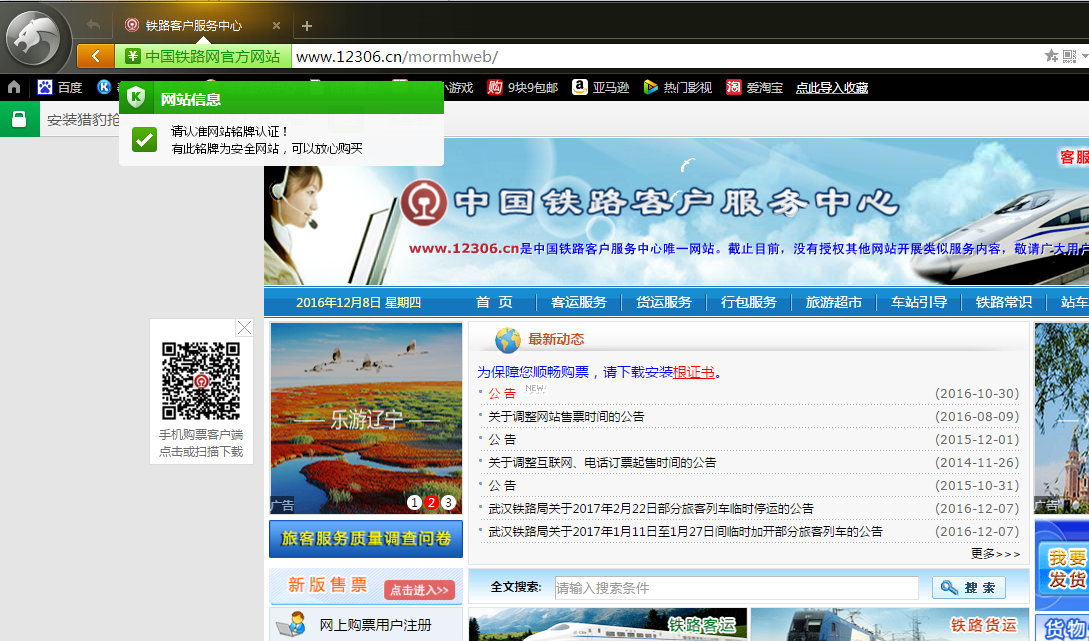Click the green checkmark in 网站信息 popup
The height and width of the screenshot is (641, 1089).
coord(143,139)
